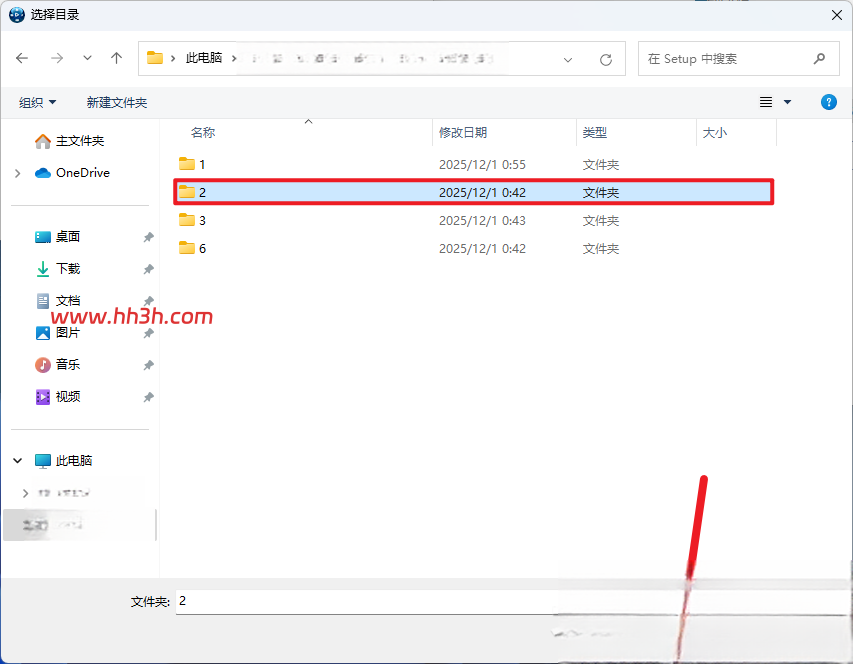Sort by 修改日期 column header

[x=463, y=133]
